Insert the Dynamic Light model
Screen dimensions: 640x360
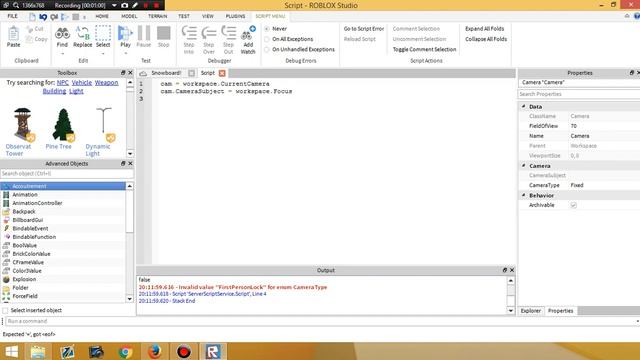[104, 124]
